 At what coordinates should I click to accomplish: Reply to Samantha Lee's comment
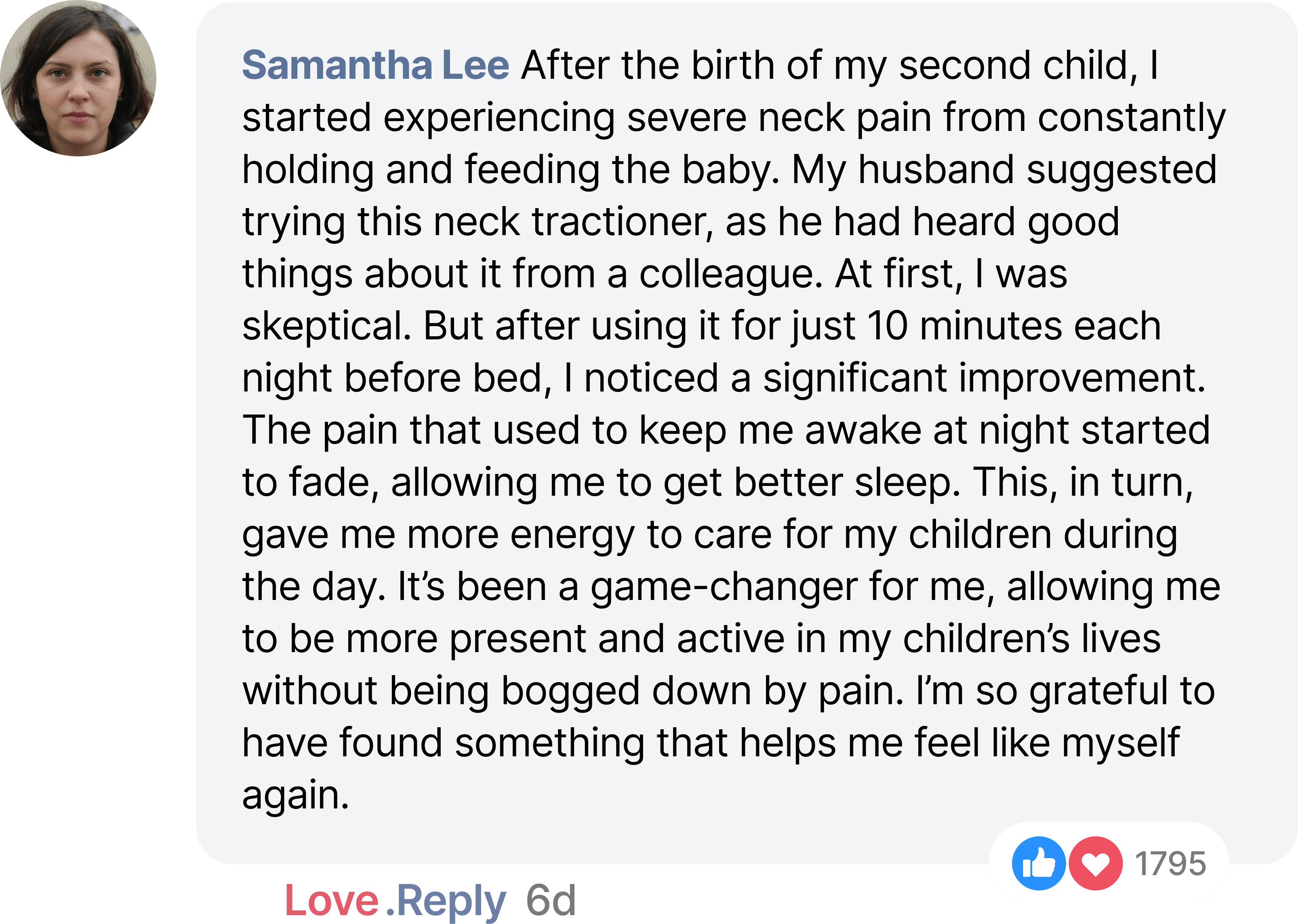point(450,901)
